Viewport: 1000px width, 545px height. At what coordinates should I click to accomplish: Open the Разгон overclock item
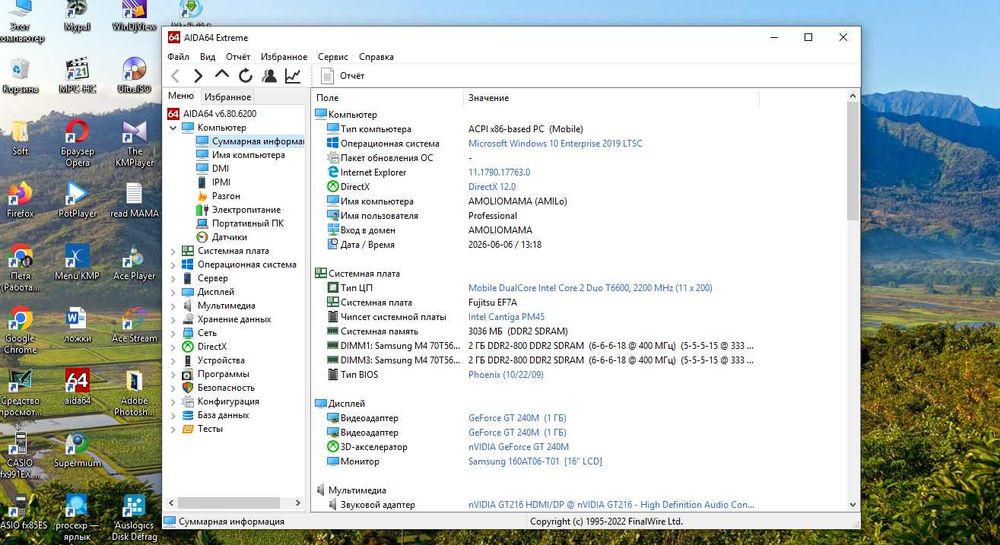tap(218, 196)
